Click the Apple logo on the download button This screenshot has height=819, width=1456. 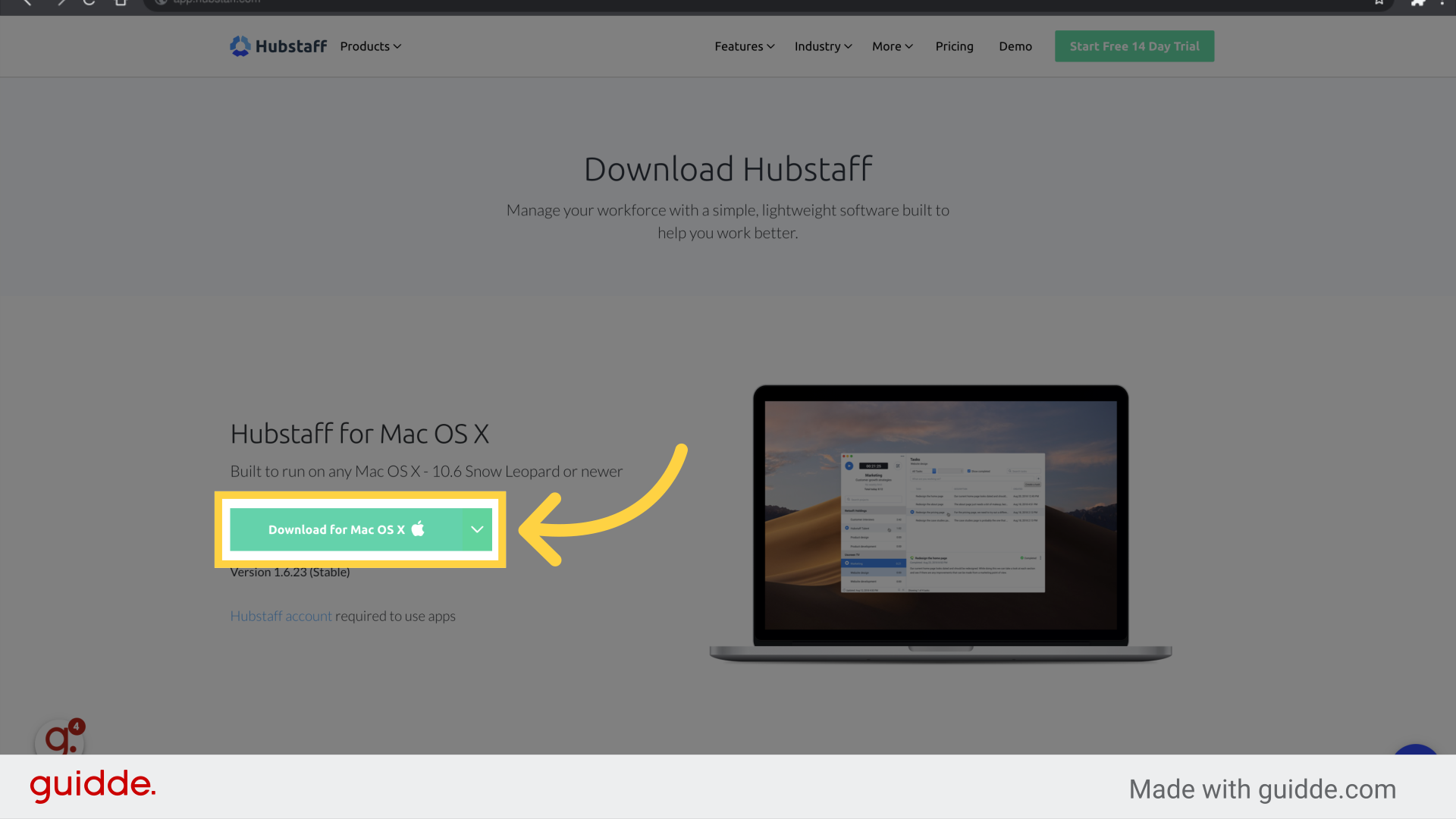pos(418,529)
